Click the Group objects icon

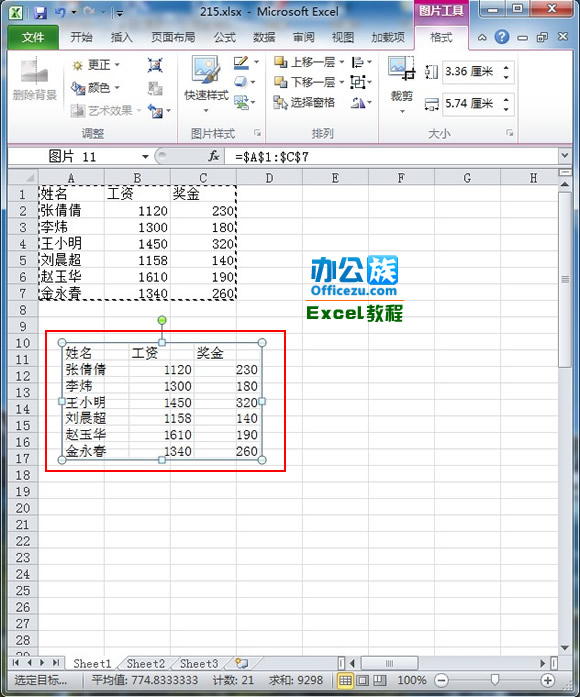357,82
